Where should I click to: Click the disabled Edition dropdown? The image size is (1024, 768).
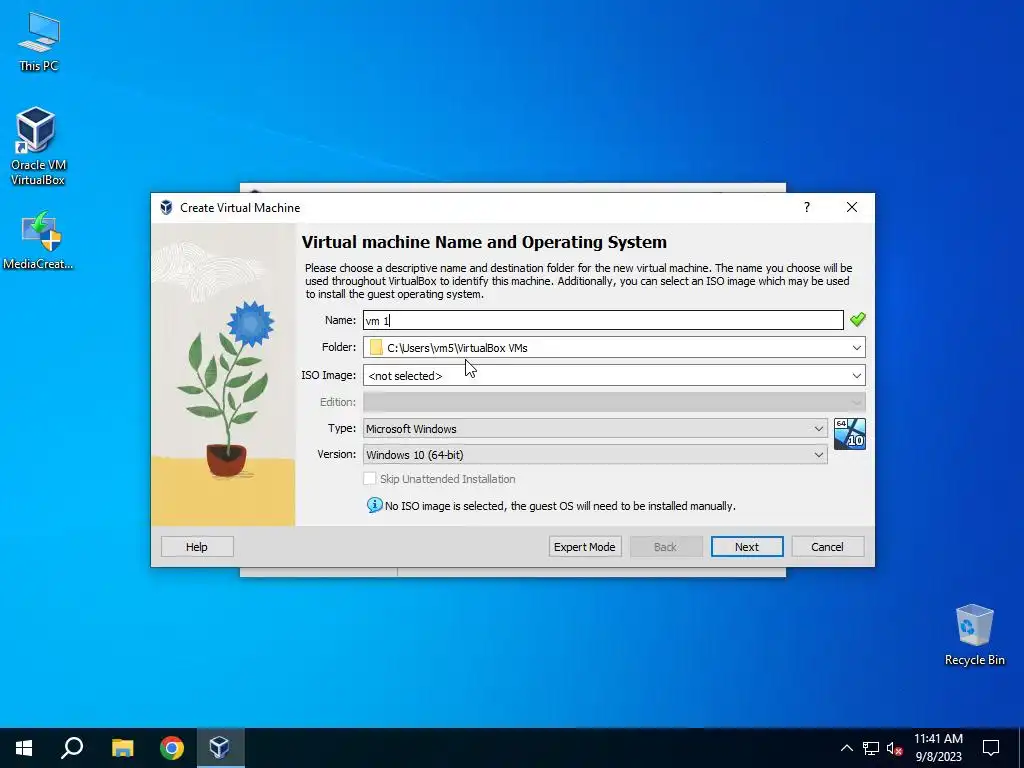coord(614,402)
